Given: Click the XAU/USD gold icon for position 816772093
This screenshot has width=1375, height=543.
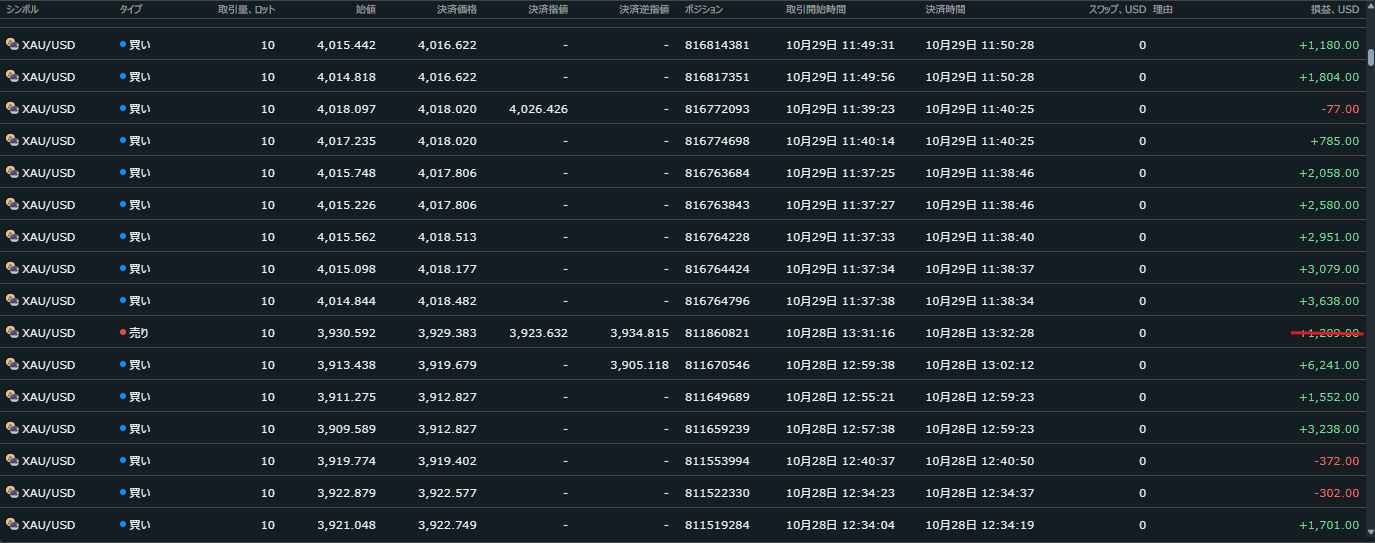Looking at the screenshot, I should coord(12,109).
